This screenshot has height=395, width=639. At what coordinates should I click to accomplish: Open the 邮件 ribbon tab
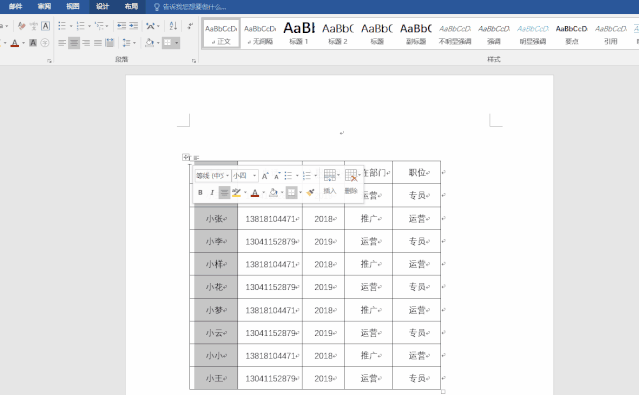15,6
